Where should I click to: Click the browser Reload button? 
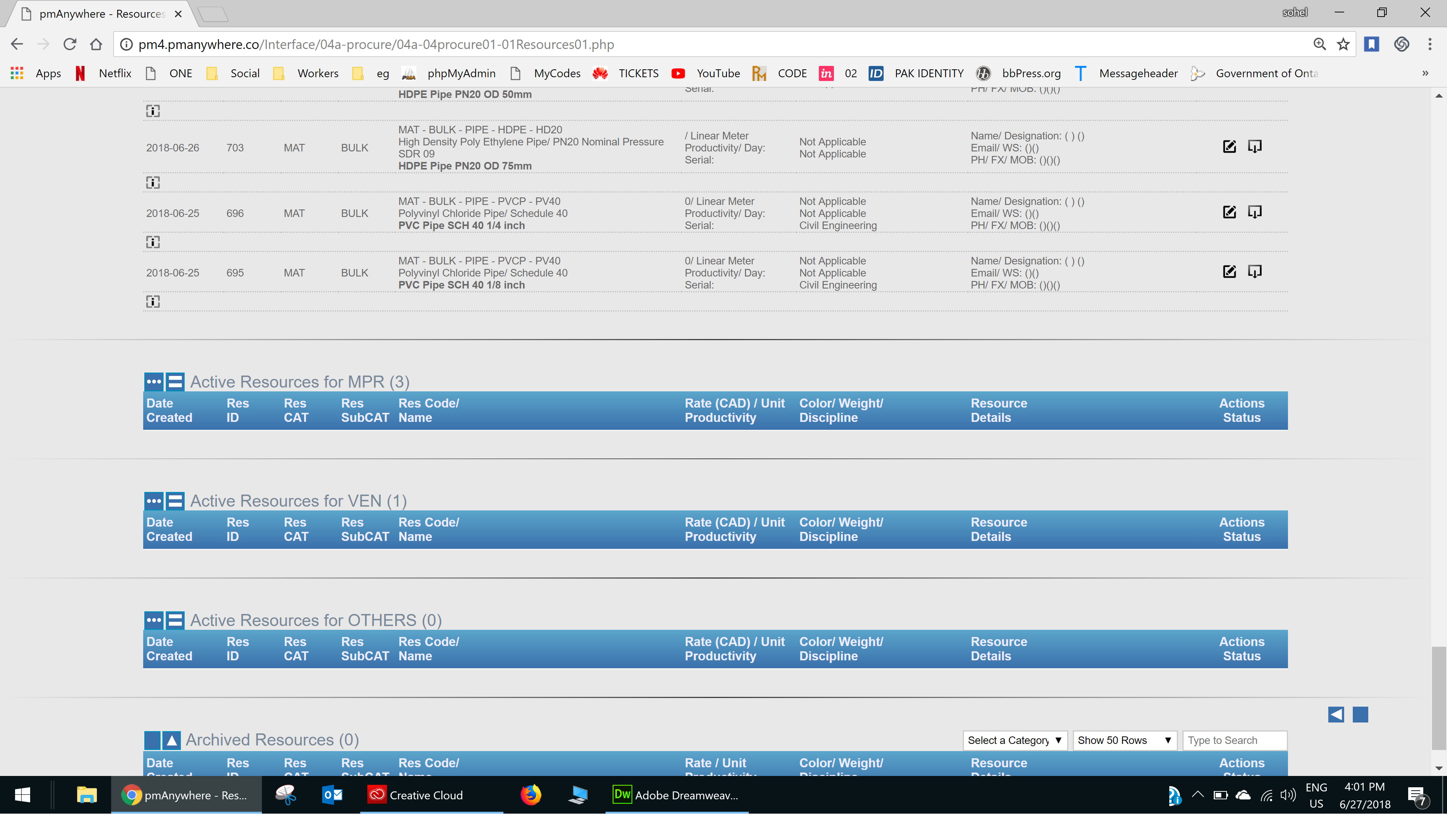(70, 44)
